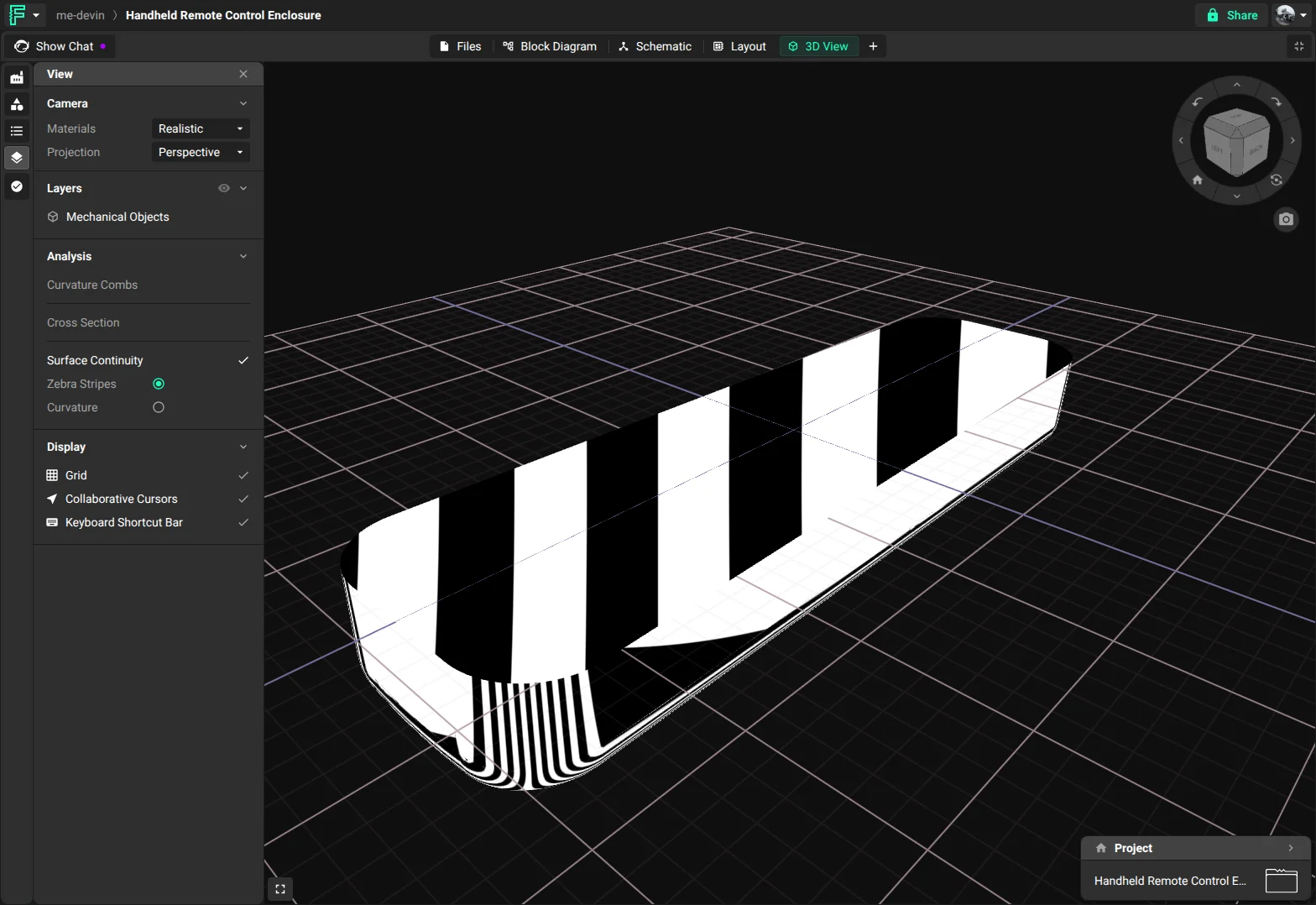Click the fit-to-screen icon at viewport bottom

pyautogui.click(x=280, y=889)
